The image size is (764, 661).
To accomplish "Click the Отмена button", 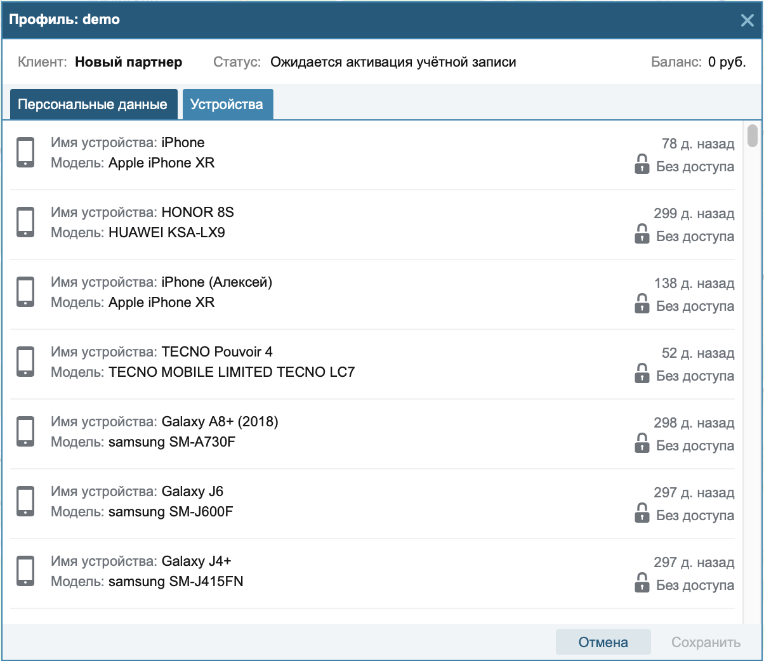I will pos(603,642).
